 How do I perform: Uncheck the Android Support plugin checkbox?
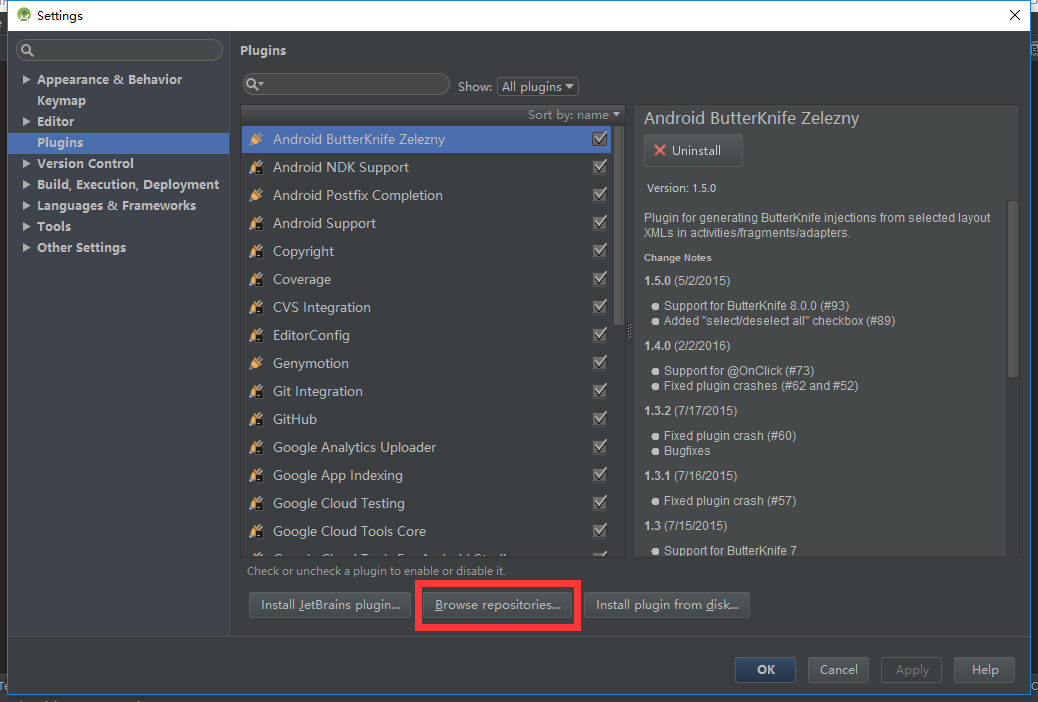600,223
